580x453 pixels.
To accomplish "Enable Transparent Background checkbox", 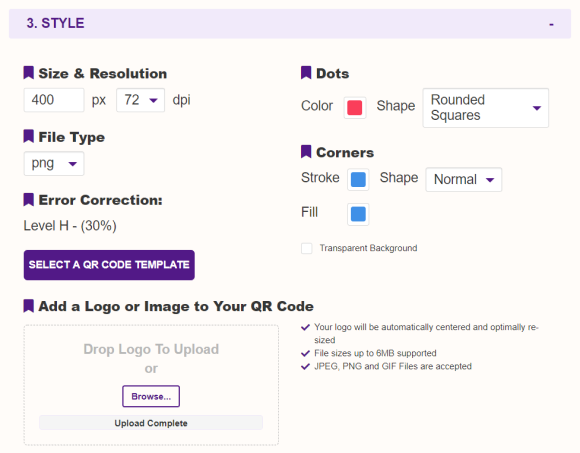I will [307, 248].
